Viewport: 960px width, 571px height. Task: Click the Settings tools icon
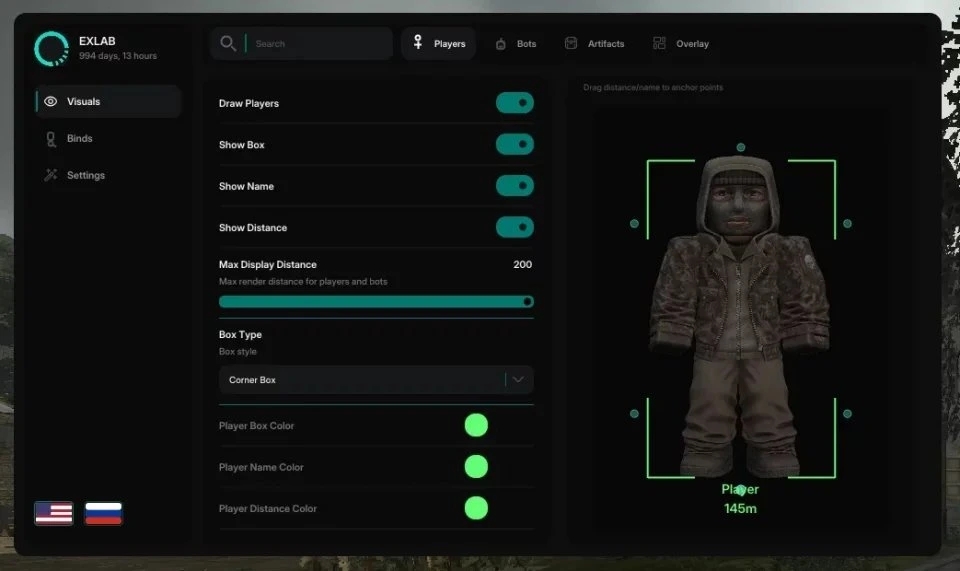(51, 175)
